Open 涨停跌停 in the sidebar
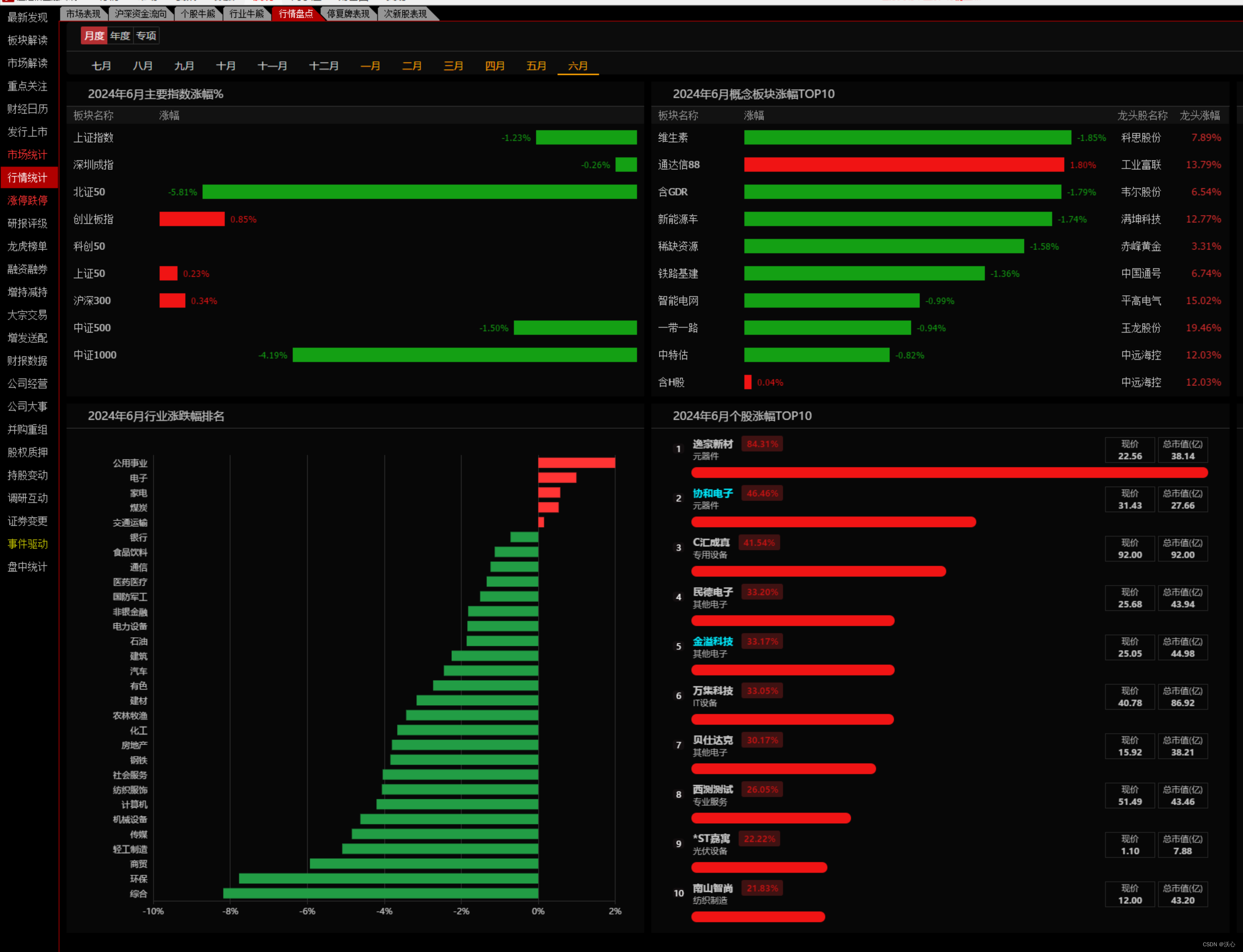This screenshot has height=952, width=1243. pos(27,201)
